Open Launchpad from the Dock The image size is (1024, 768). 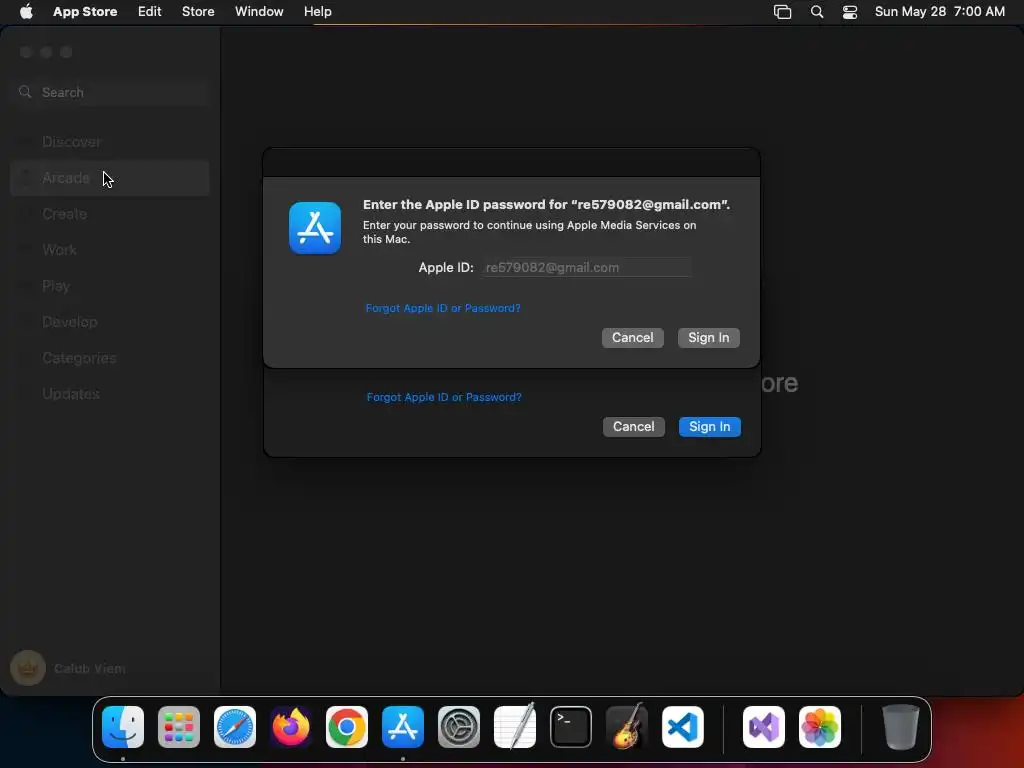[179, 727]
